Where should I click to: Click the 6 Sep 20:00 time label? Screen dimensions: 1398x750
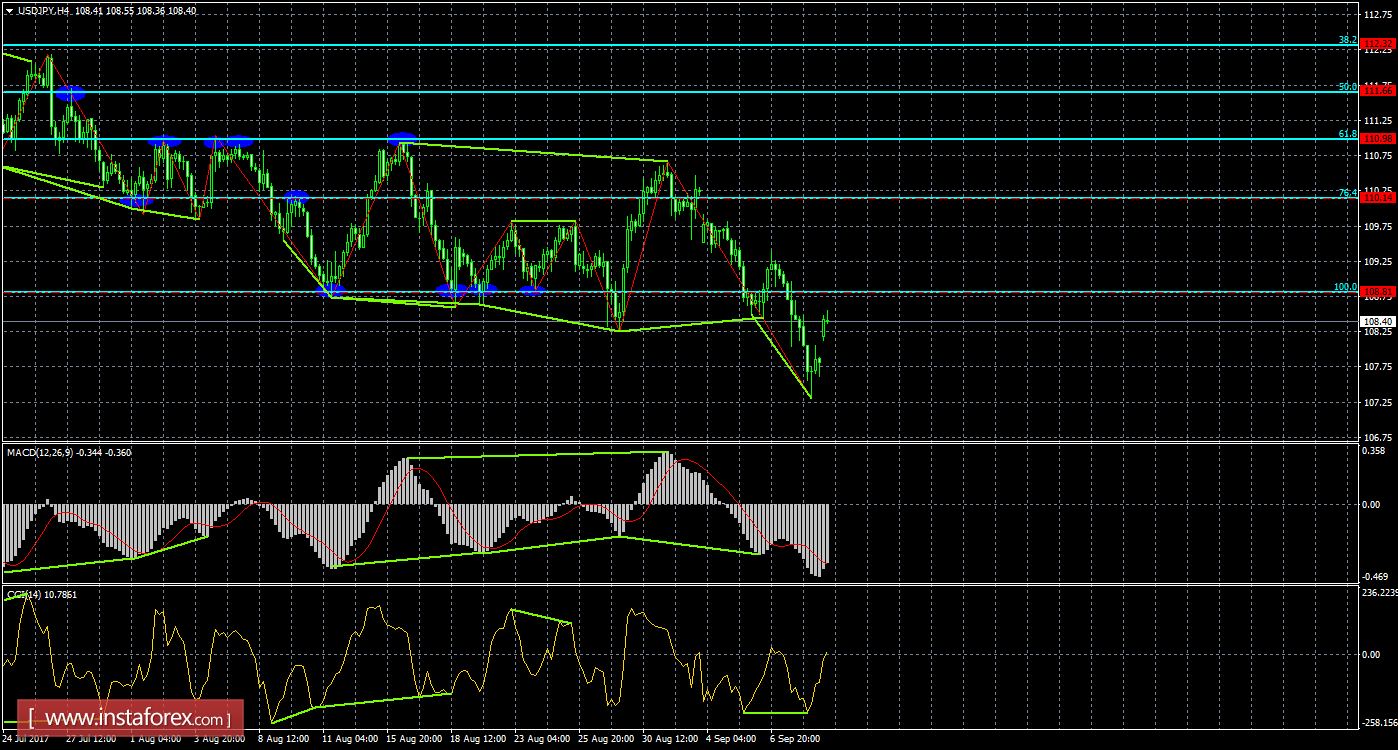pyautogui.click(x=795, y=740)
